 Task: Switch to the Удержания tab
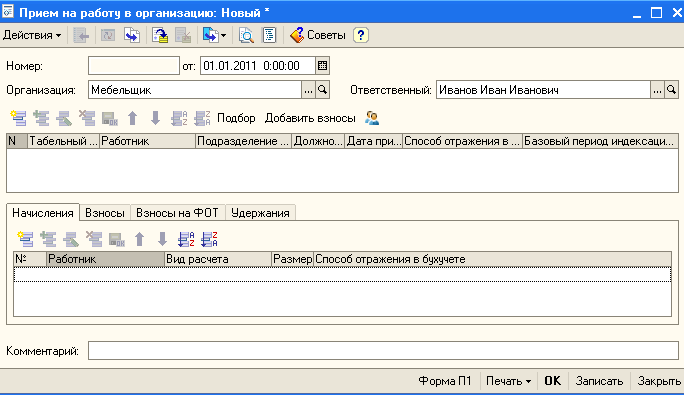coord(260,213)
